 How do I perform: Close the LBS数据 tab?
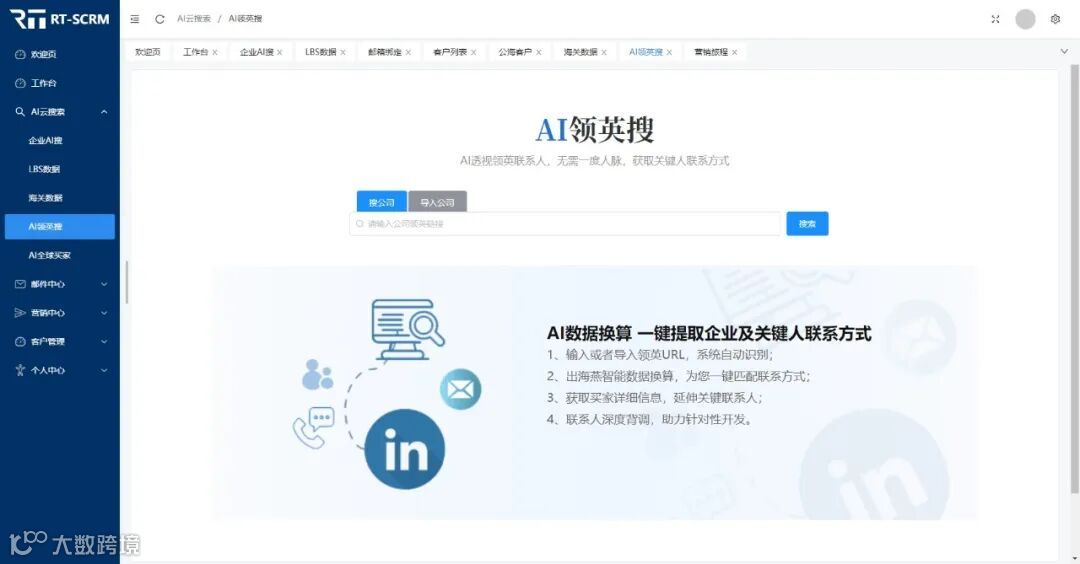pyautogui.click(x=343, y=52)
